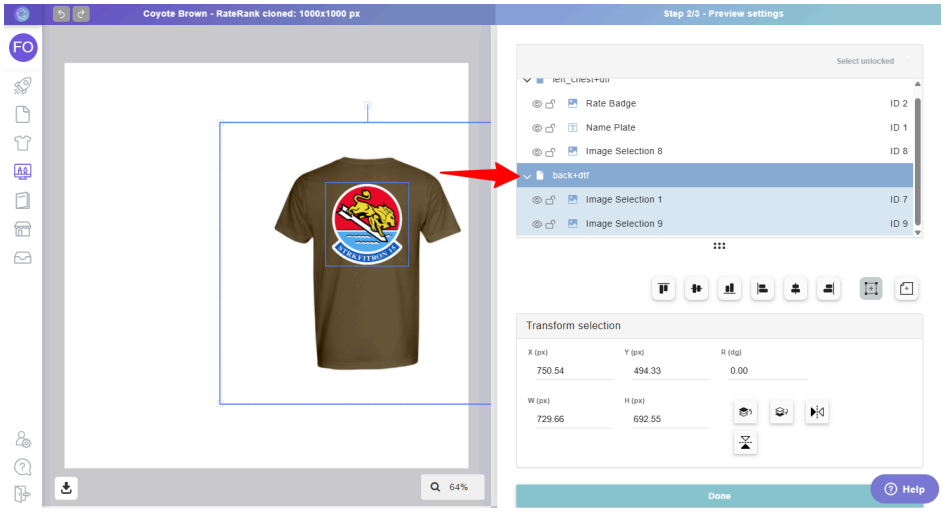The image size is (943, 516).
Task: Open the storefront icon in the sidebar
Action: coord(22,229)
